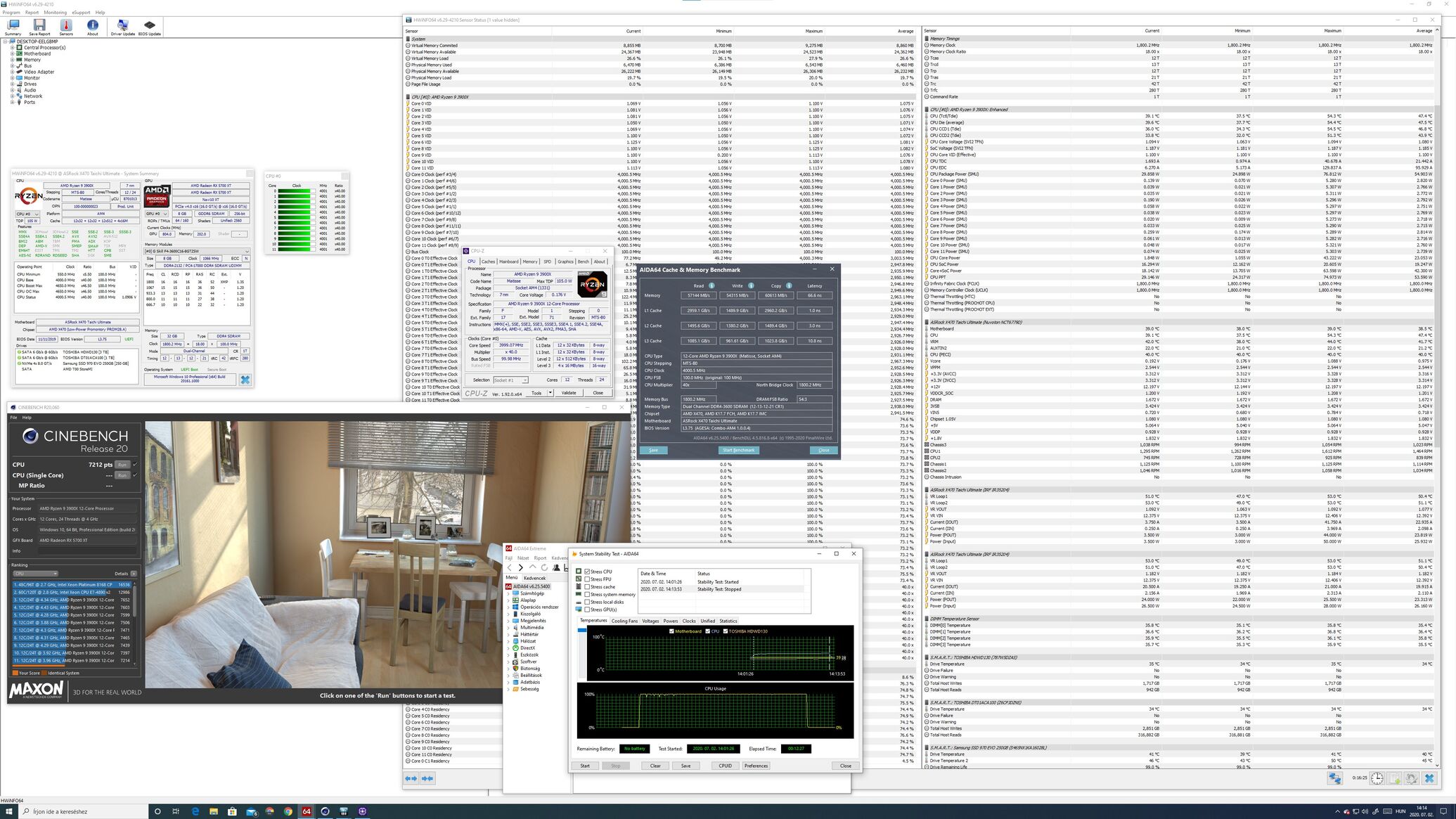The image size is (1456, 819).
Task: Enable the Stress FPU checkbox
Action: 587,579
